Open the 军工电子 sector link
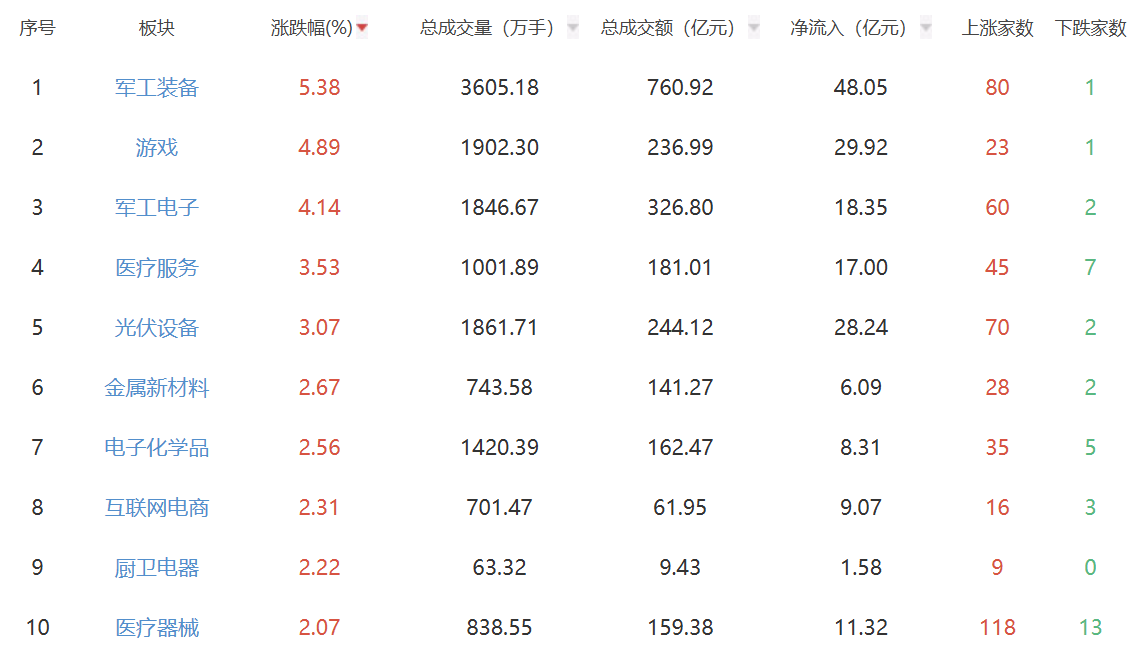1139x656 pixels. pyautogui.click(x=157, y=208)
